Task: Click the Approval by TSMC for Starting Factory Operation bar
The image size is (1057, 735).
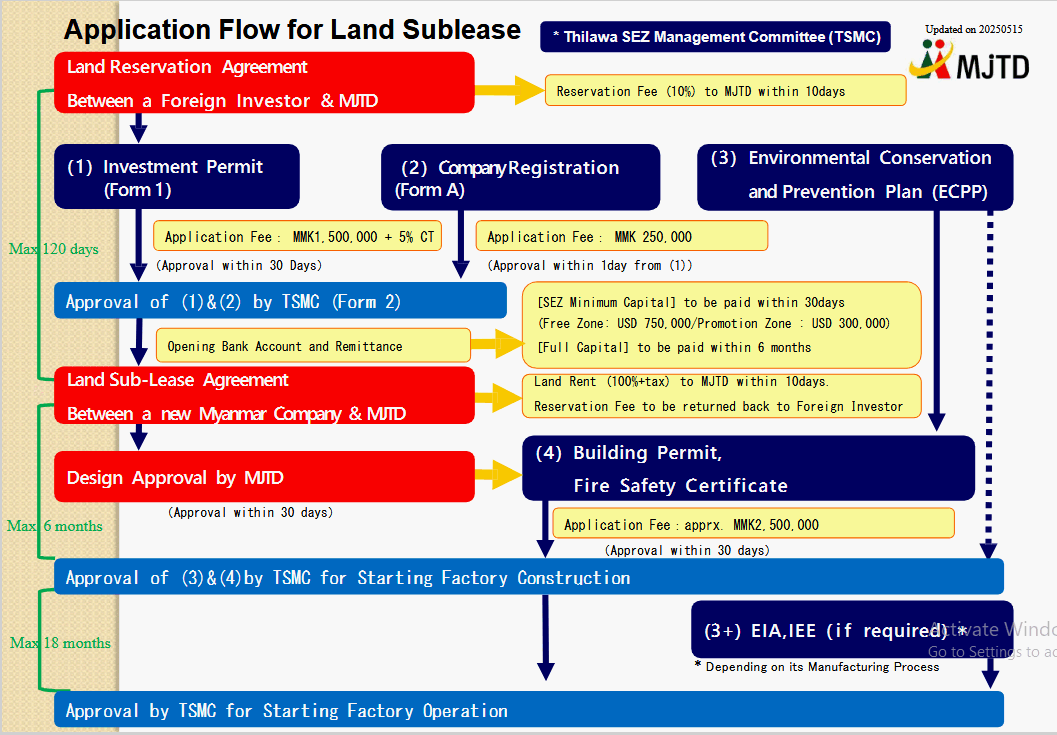Action: tap(529, 710)
